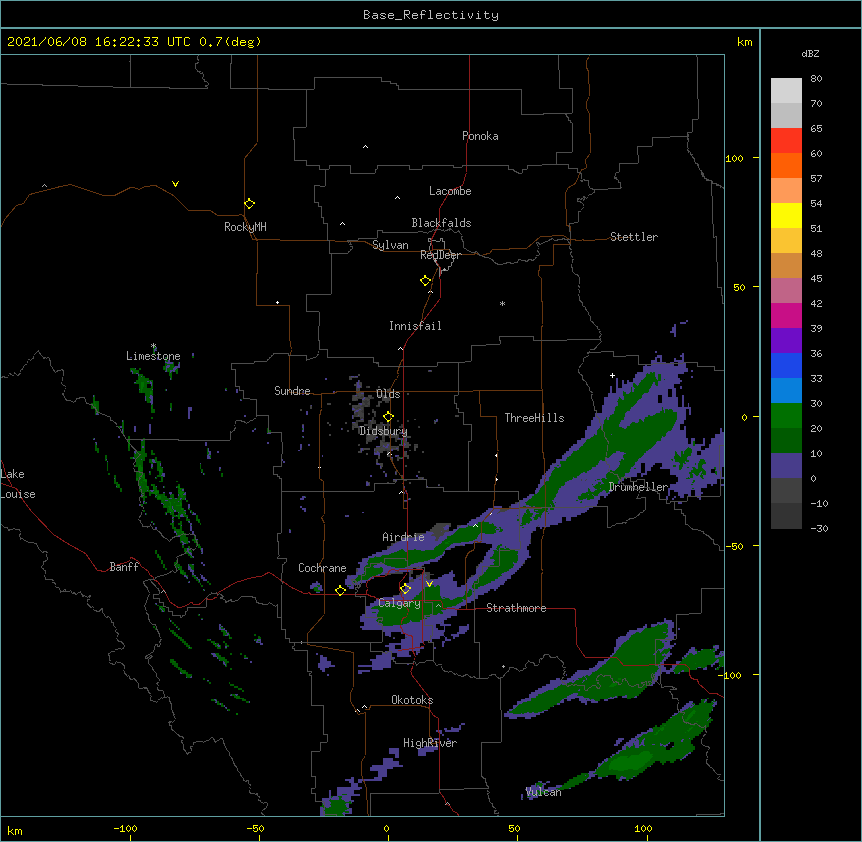Click the Strathmore town label
The image size is (862, 842).
[x=516, y=608]
